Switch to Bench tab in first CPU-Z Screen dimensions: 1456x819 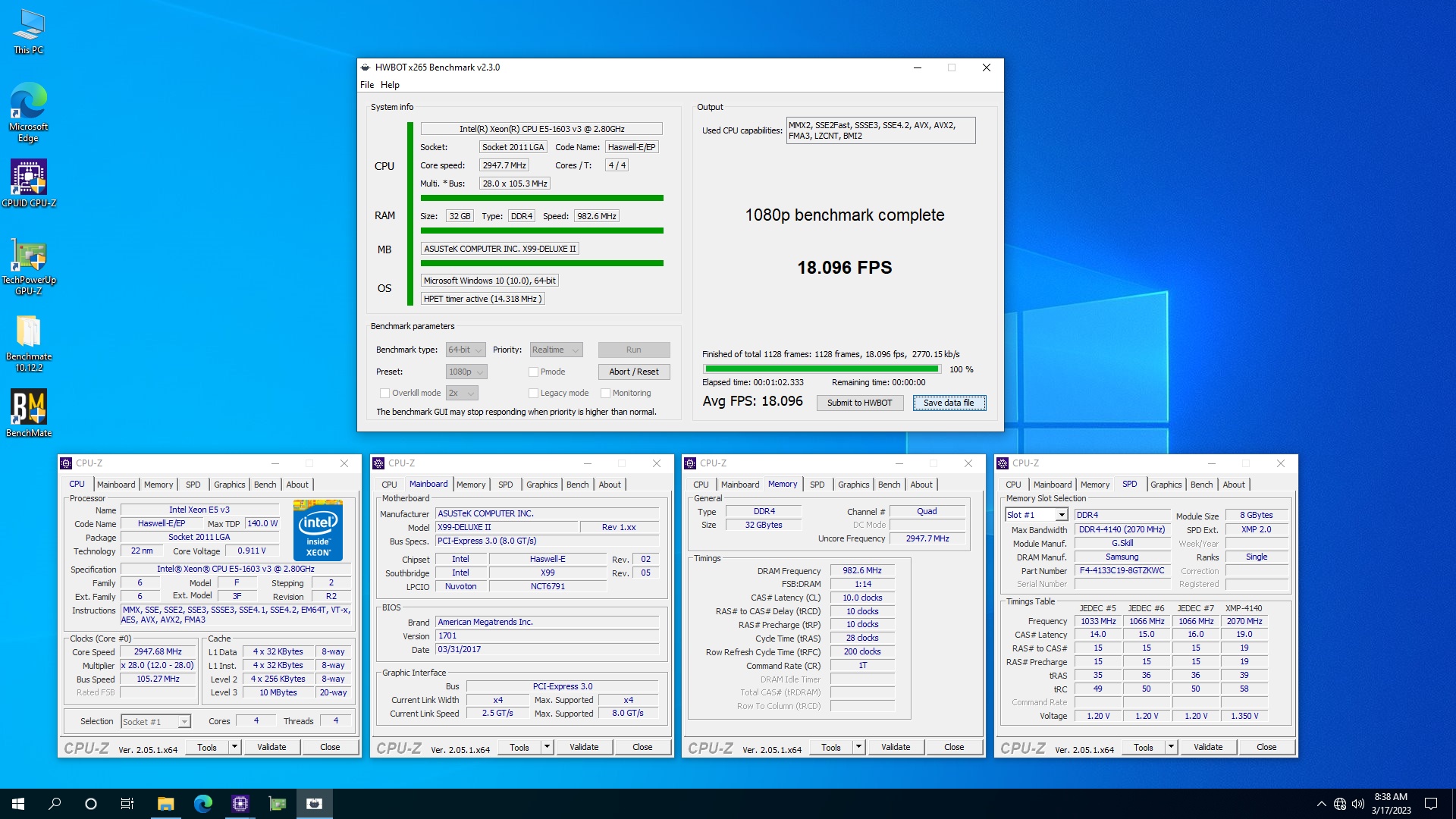pos(265,485)
